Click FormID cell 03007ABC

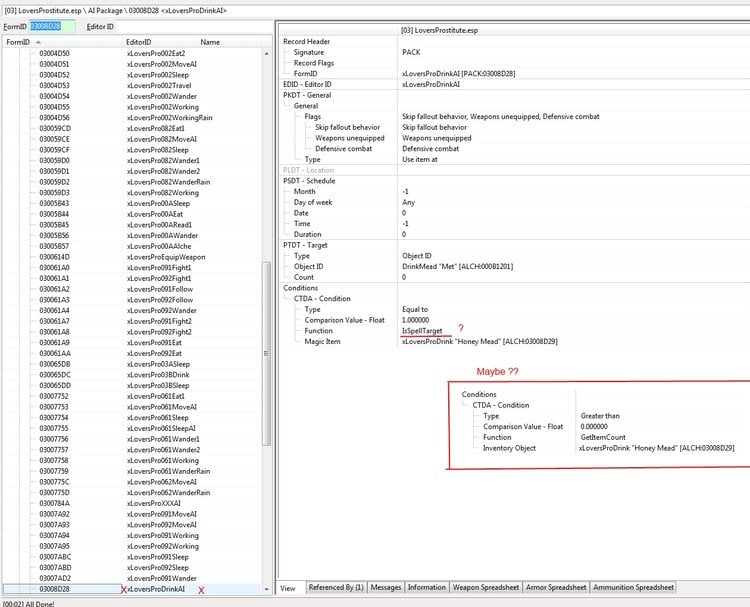click(55, 557)
